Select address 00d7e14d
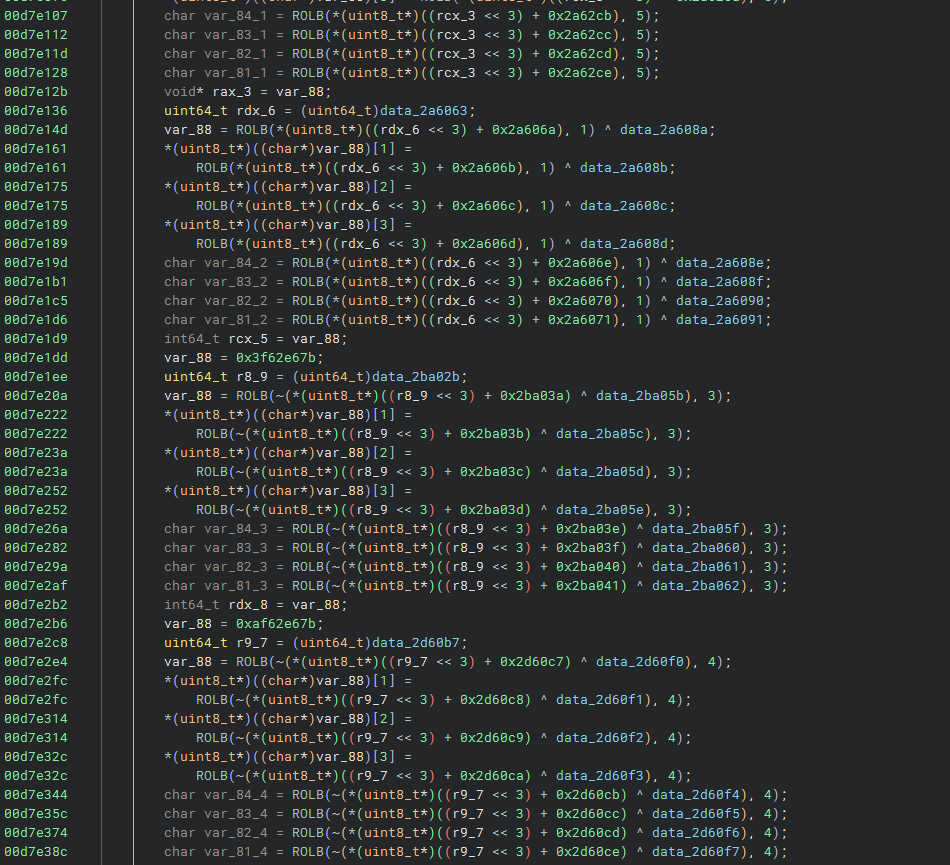Image resolution: width=950 pixels, height=865 pixels. [36, 130]
